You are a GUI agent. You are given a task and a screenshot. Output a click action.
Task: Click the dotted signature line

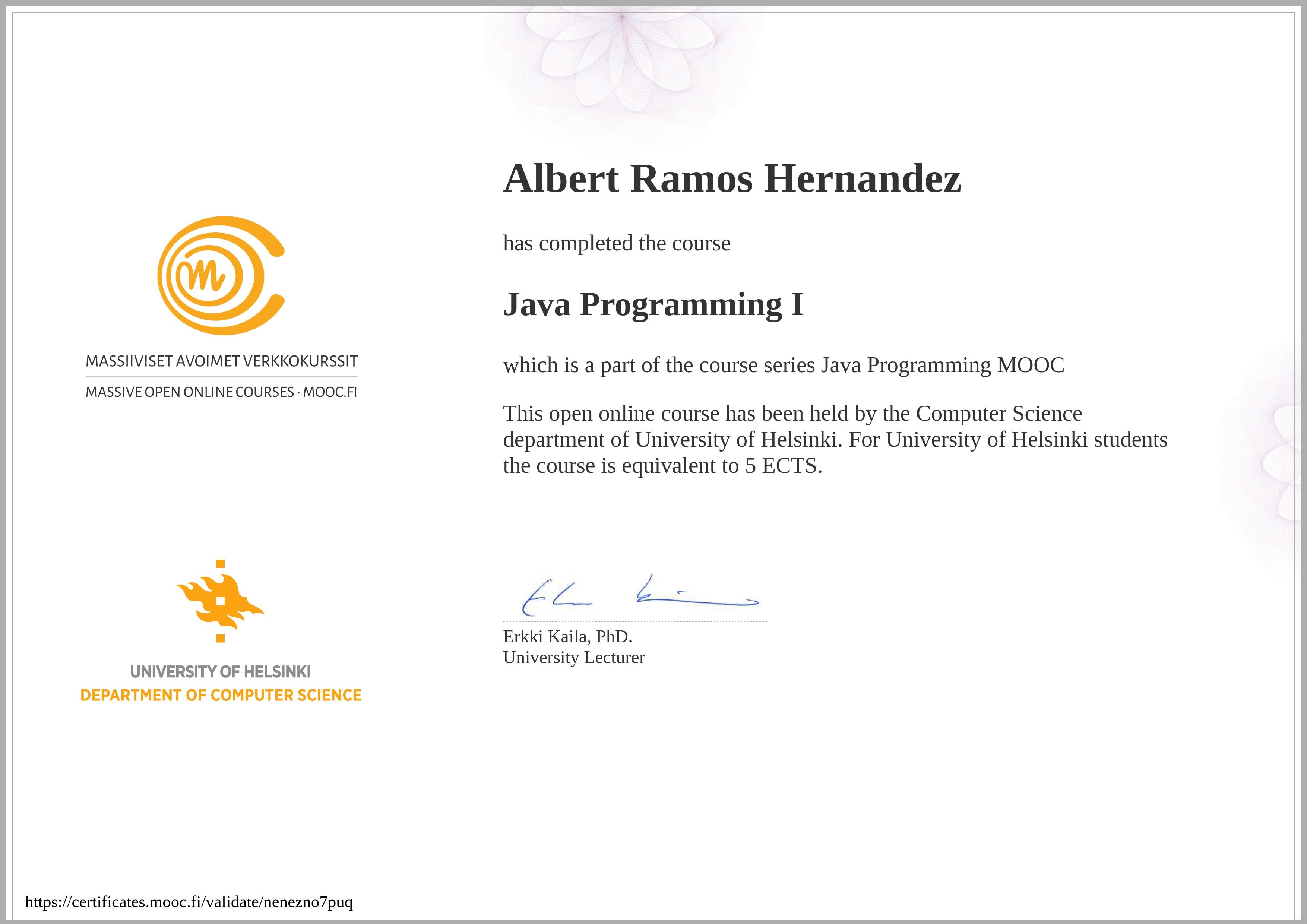(x=635, y=621)
